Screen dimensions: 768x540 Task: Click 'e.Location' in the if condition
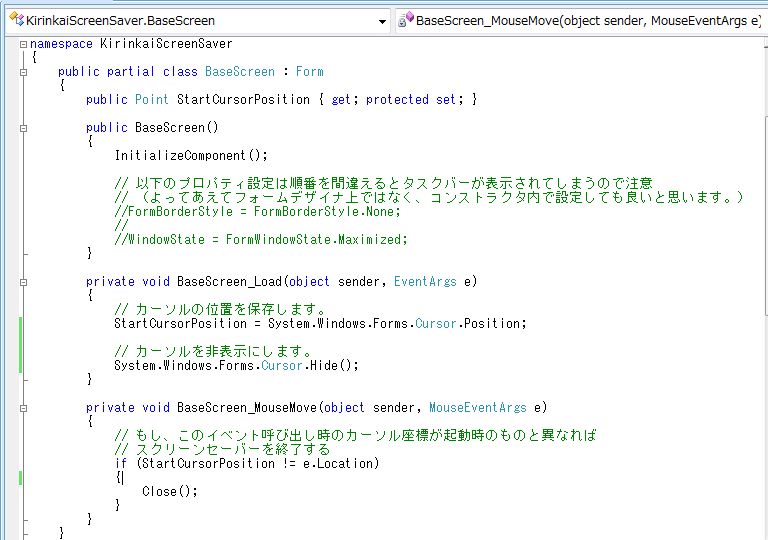[x=338, y=464]
